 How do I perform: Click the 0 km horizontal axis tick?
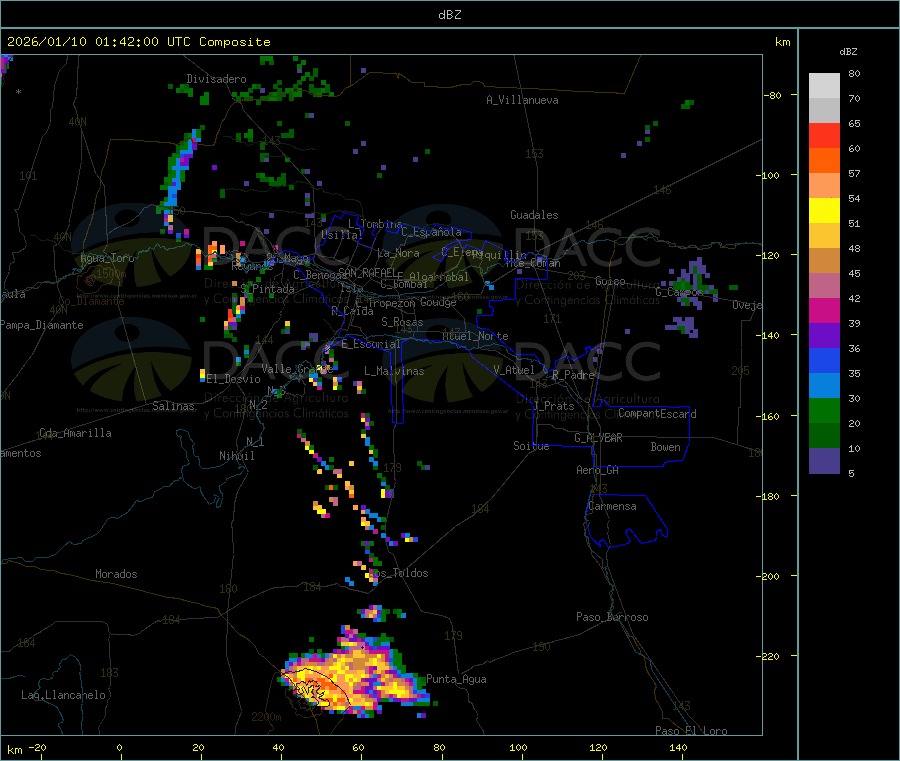pos(119,747)
